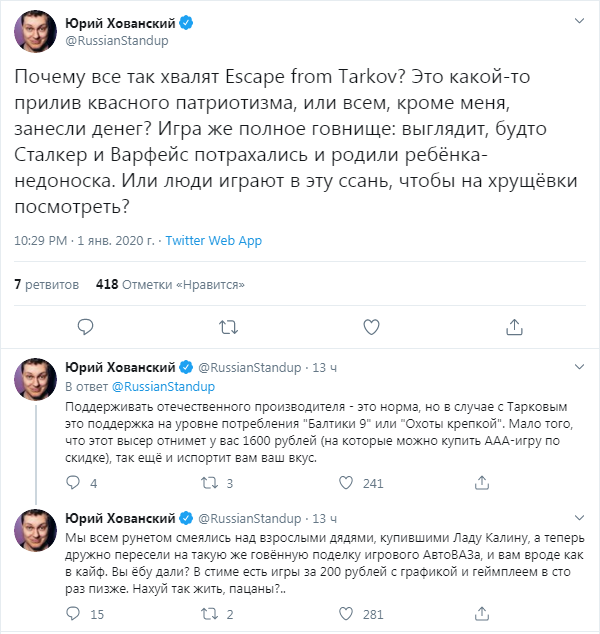Expand options chevron on first reply
Screen dimensions: 600x634
[579, 368]
